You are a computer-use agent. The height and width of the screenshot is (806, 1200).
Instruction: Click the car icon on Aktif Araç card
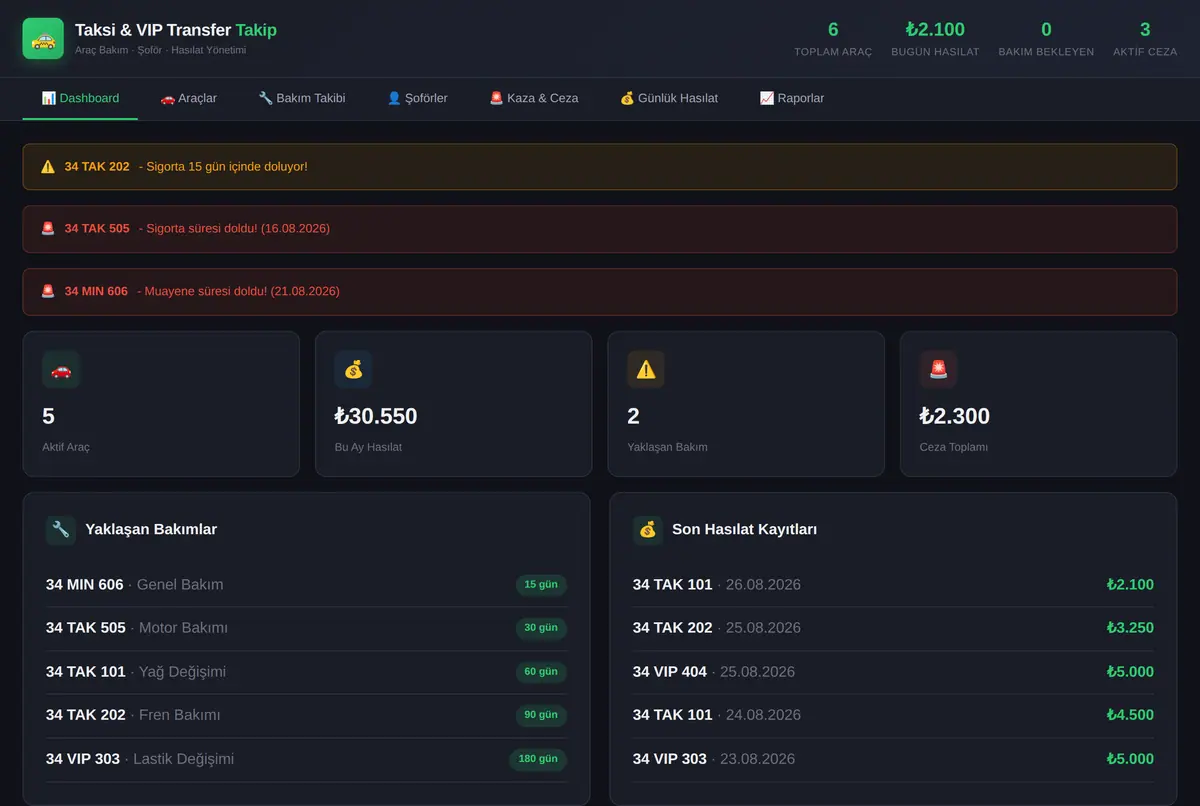click(61, 370)
